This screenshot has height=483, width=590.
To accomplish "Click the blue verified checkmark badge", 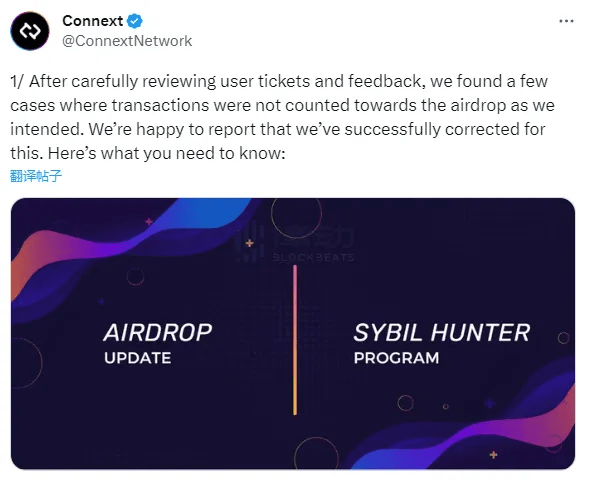I will (135, 21).
